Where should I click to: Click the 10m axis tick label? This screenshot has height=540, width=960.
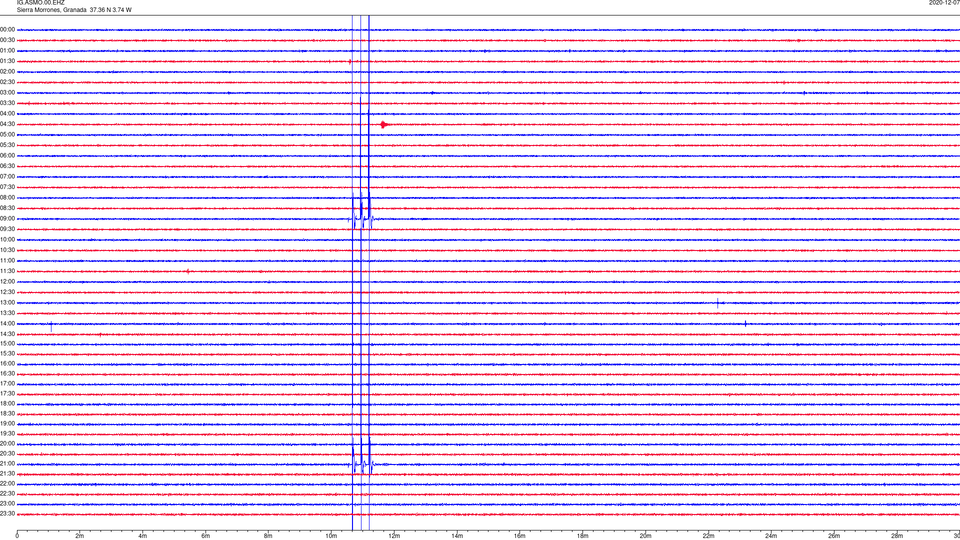[331, 536]
